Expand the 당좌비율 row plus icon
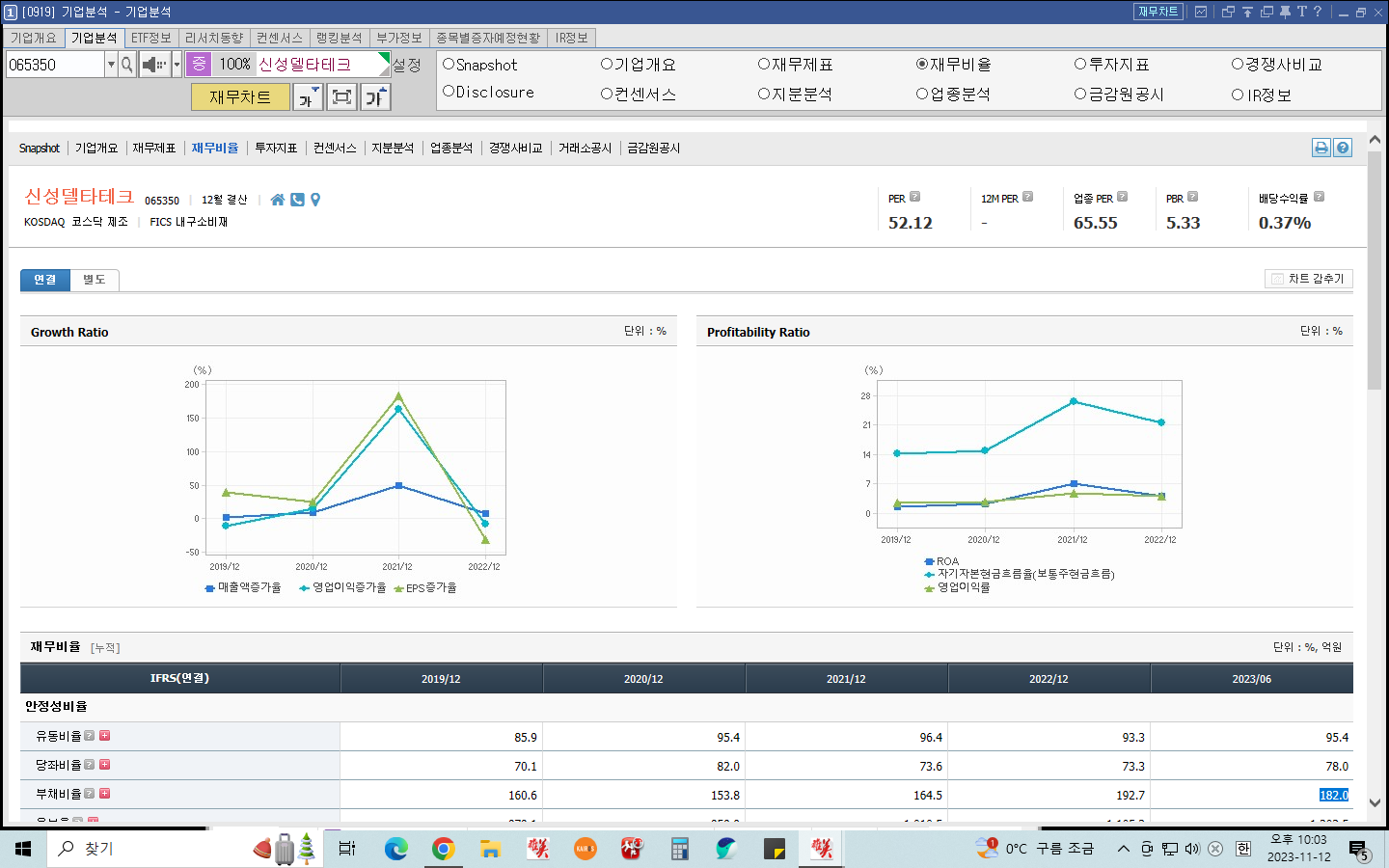This screenshot has height=868, width=1389. (x=105, y=764)
